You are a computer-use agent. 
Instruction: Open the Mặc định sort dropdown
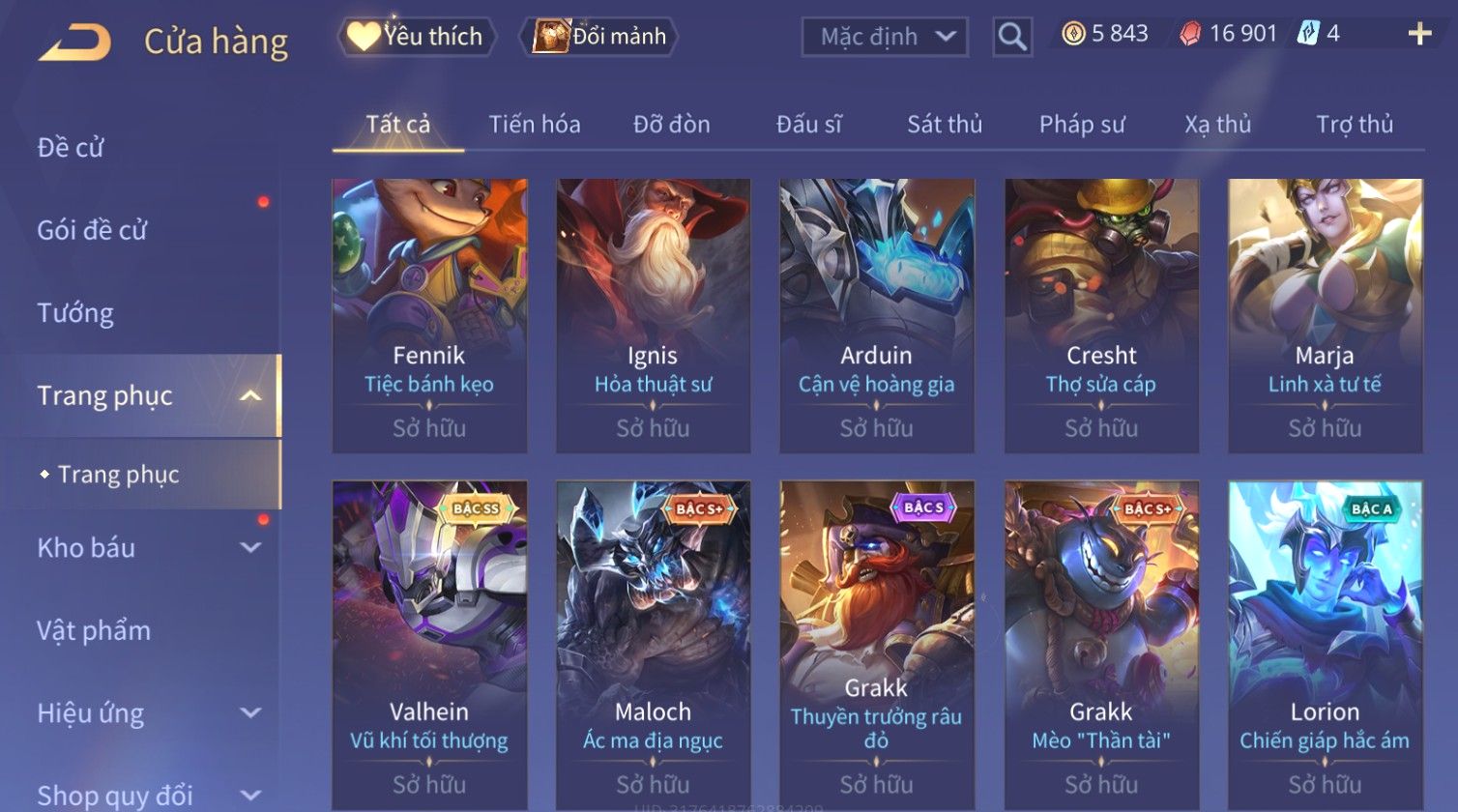[884, 37]
